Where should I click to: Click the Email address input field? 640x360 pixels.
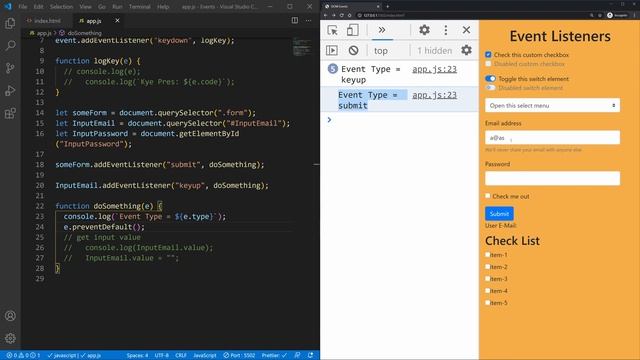(552, 138)
